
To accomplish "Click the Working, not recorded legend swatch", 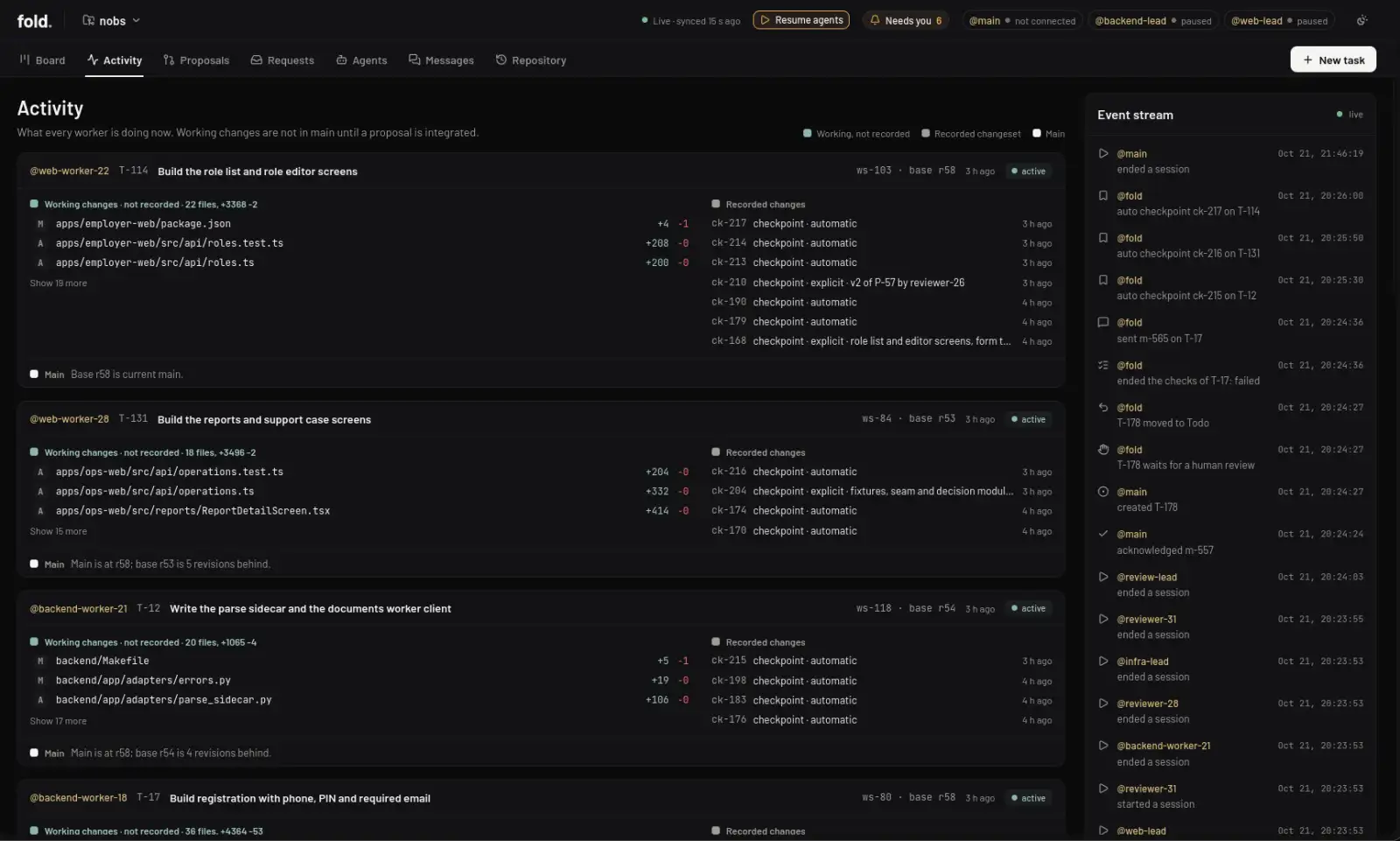I will coord(807,134).
